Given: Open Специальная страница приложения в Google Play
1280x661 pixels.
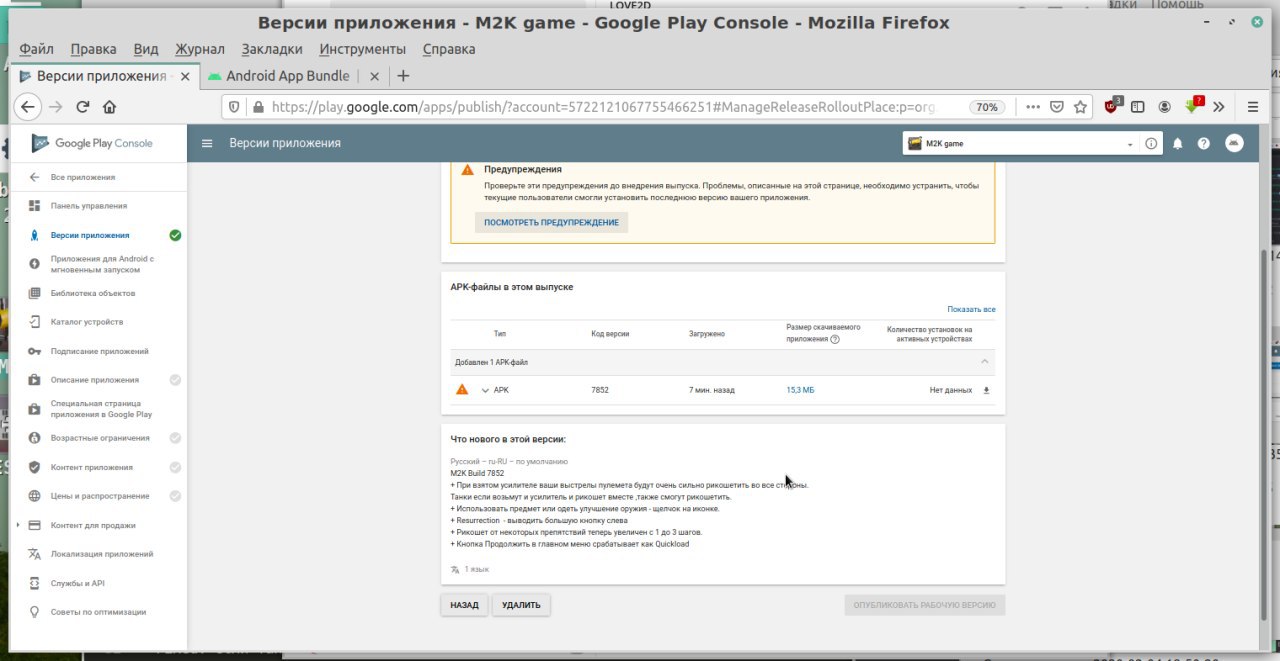Looking at the screenshot, I should 101,409.
